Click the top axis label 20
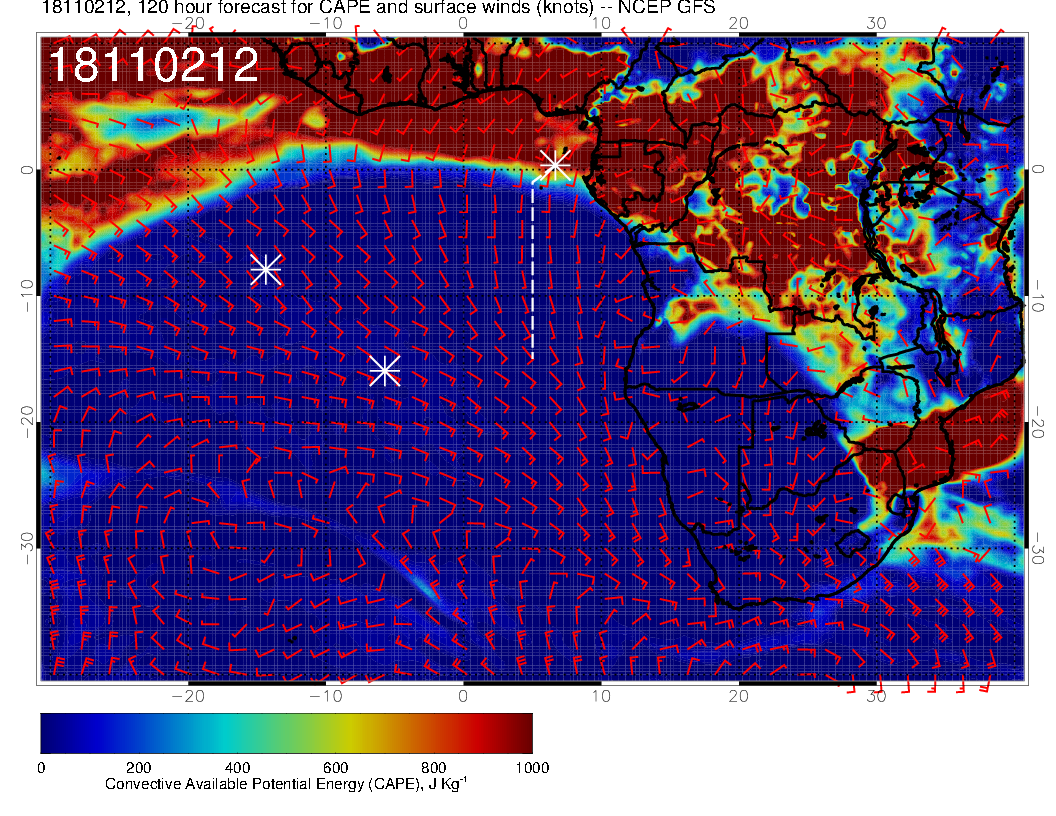This screenshot has width=1056, height=816. pos(739,22)
